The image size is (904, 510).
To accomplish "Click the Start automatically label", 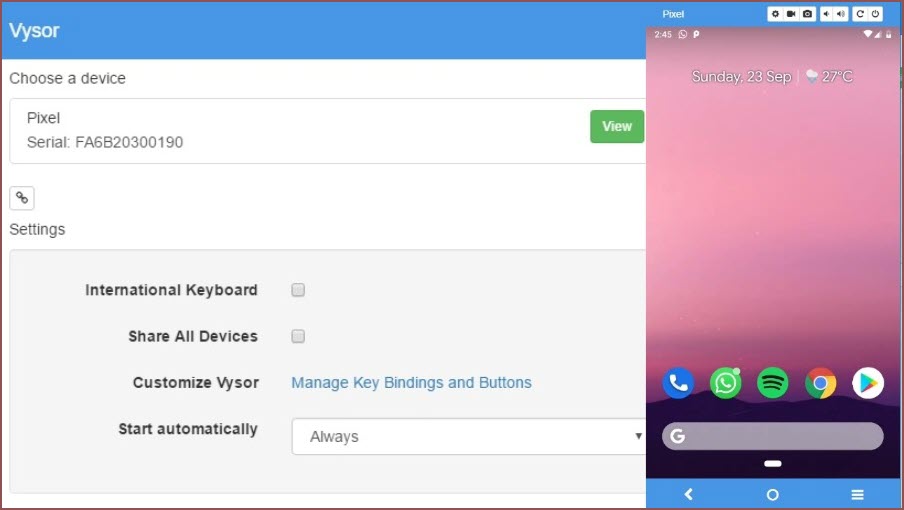I will click(x=188, y=429).
